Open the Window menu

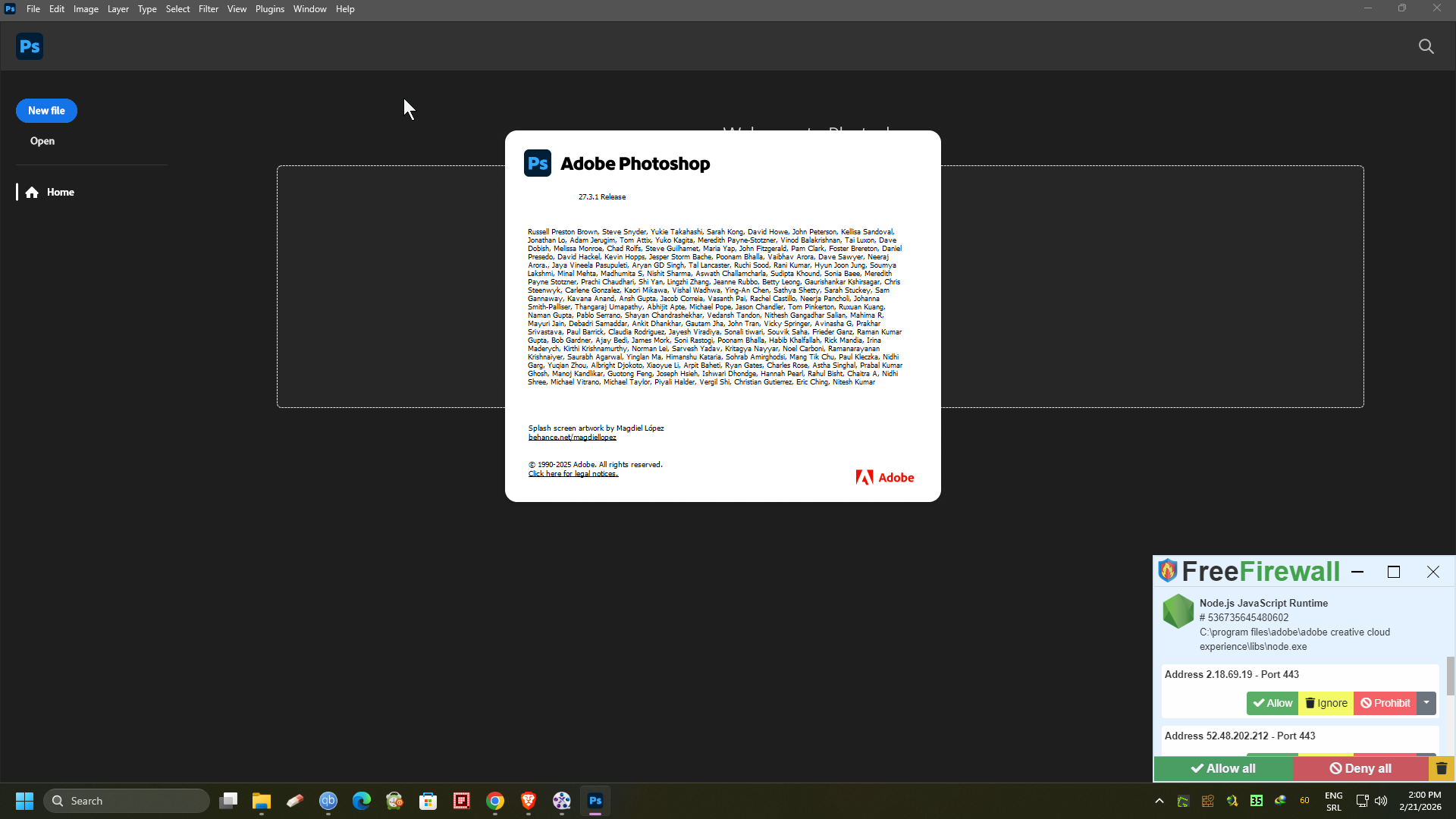(x=310, y=9)
